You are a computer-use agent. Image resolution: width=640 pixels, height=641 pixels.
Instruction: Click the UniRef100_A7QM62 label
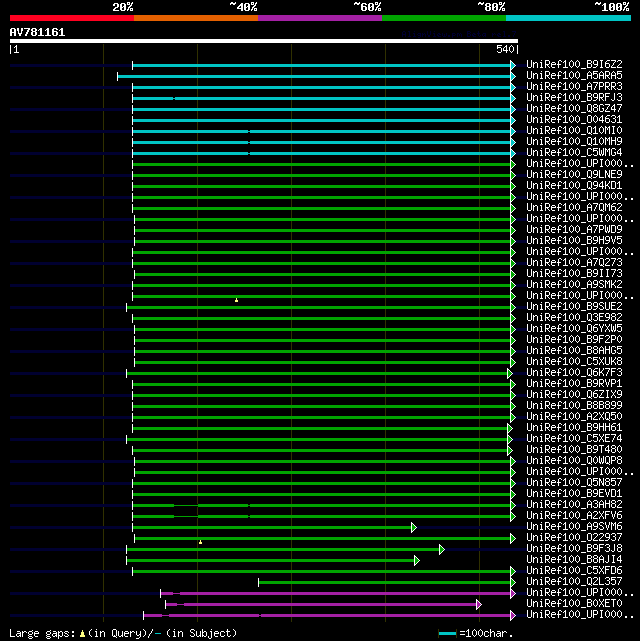[x=574, y=208]
